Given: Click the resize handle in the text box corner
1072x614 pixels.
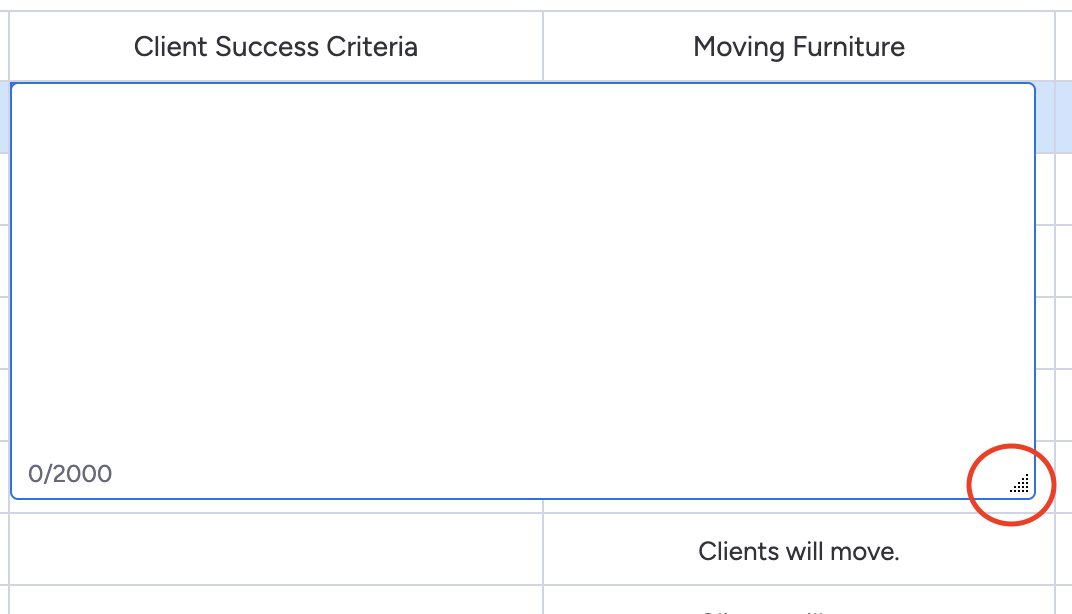Looking at the screenshot, I should click(x=1019, y=485).
